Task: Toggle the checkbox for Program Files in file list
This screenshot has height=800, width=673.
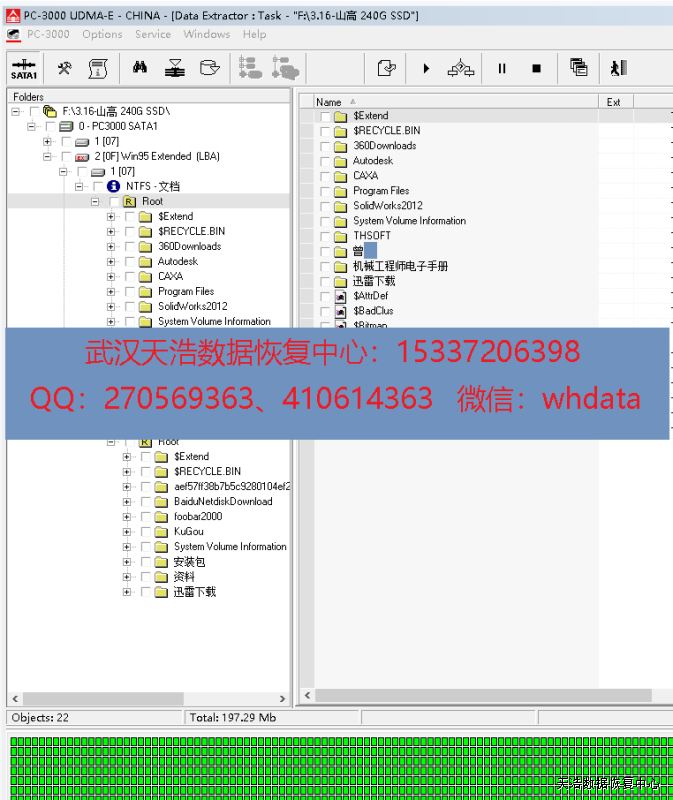Action: pos(325,191)
